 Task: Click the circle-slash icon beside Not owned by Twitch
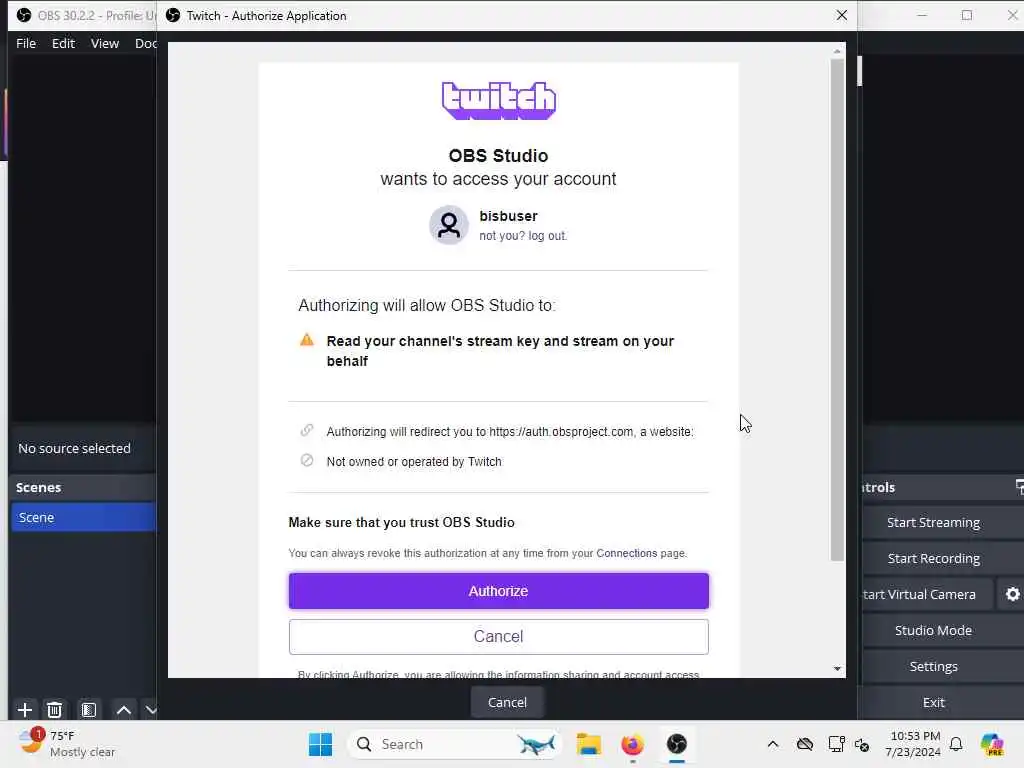(306, 460)
